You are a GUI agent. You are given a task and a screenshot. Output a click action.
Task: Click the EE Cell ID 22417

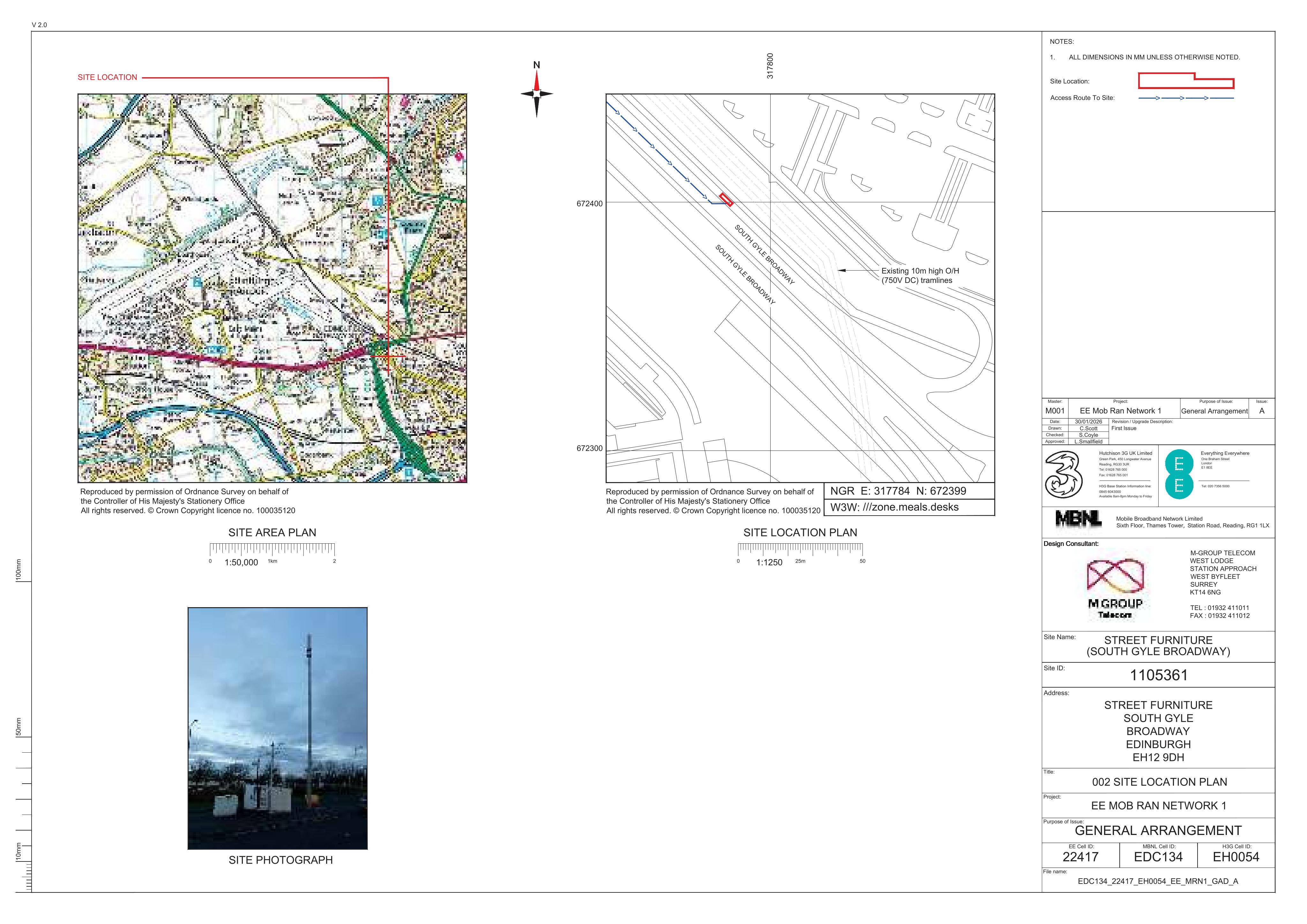click(x=1080, y=857)
